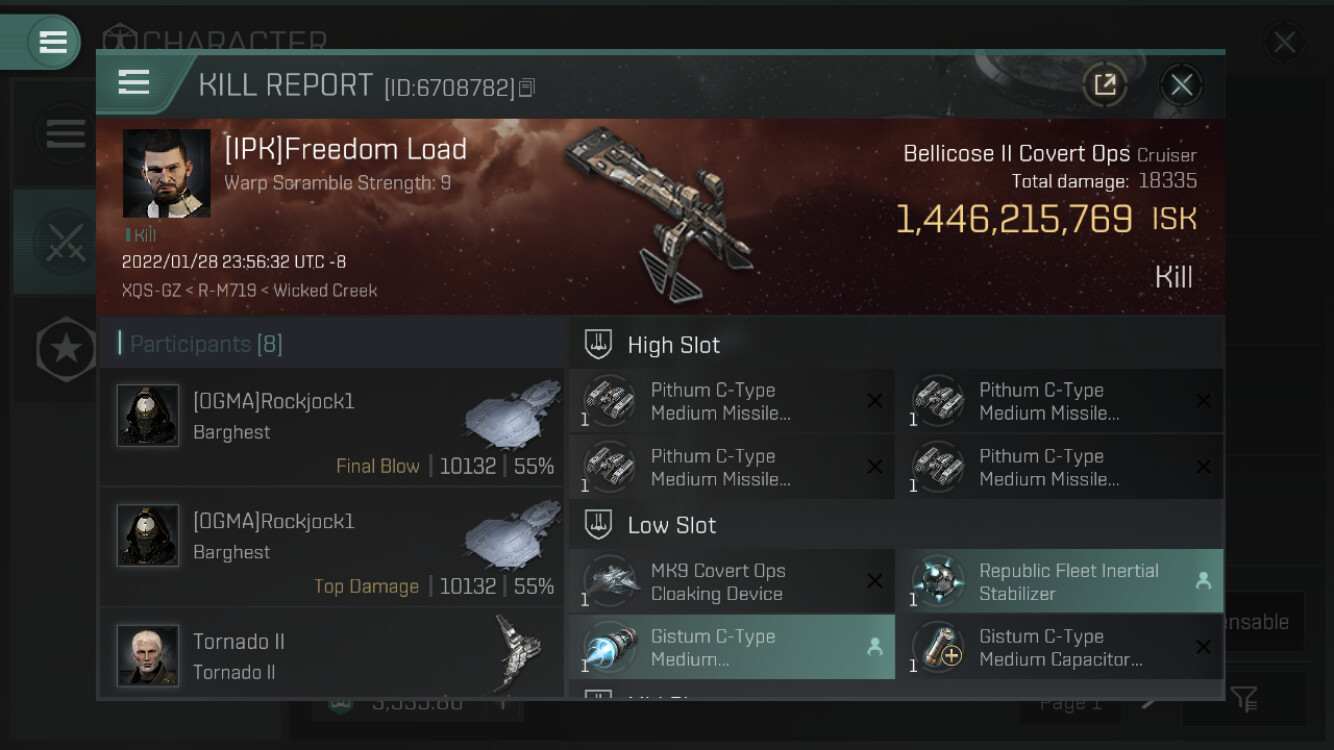Select the Tornado II participant row
1334x750 pixels.
[332, 655]
